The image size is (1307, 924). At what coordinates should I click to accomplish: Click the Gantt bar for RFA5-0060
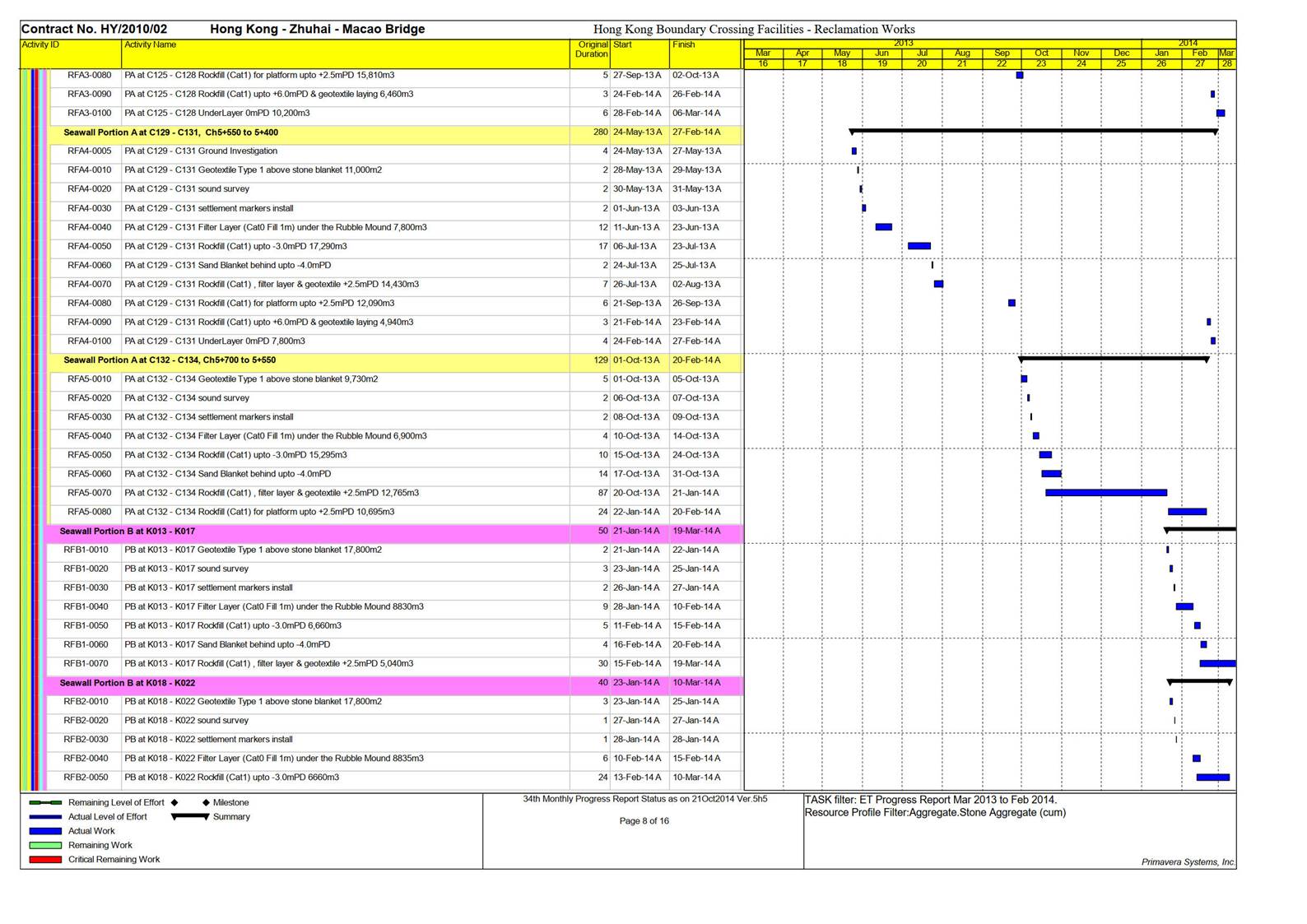(x=1051, y=474)
